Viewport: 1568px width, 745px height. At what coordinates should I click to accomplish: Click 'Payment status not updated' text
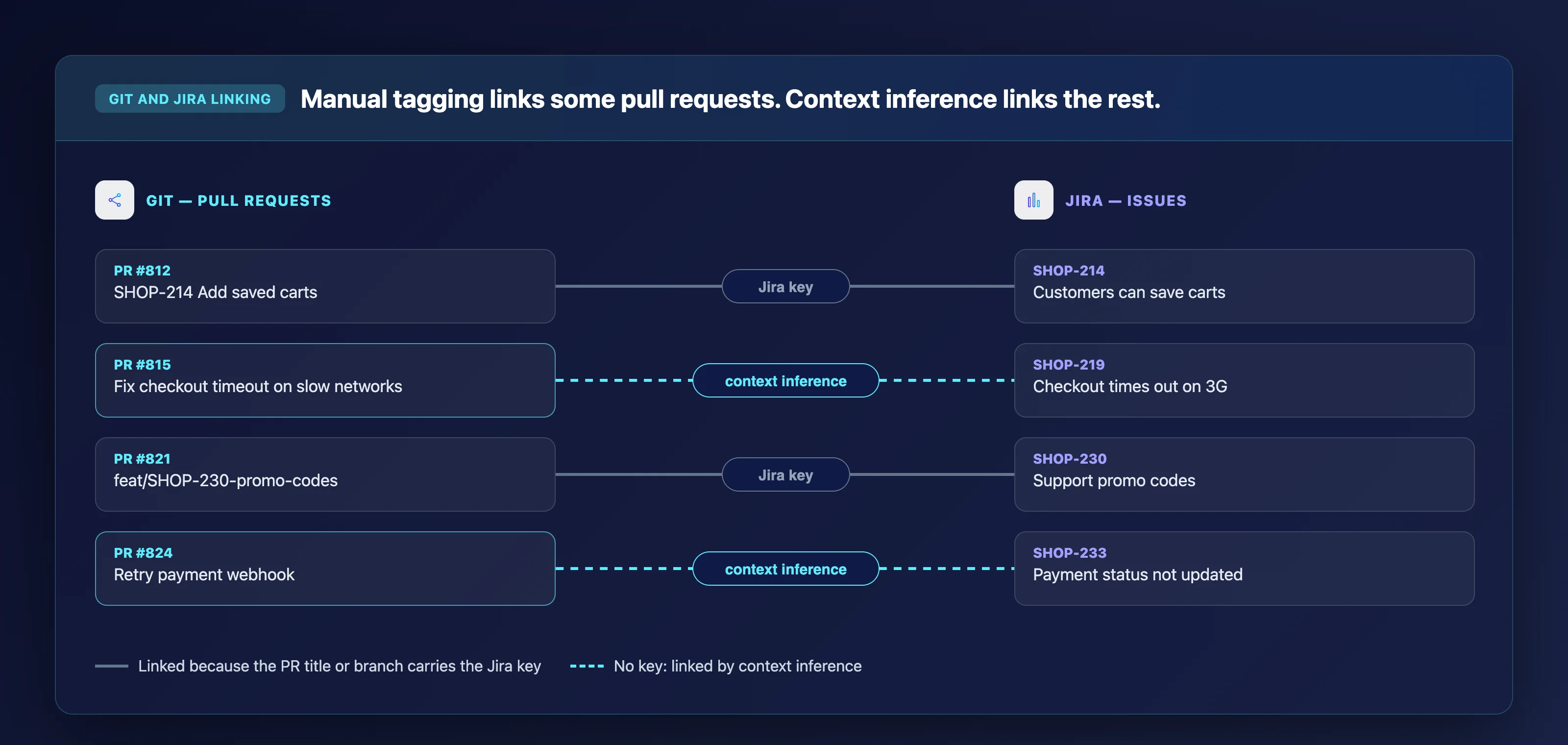point(1138,574)
